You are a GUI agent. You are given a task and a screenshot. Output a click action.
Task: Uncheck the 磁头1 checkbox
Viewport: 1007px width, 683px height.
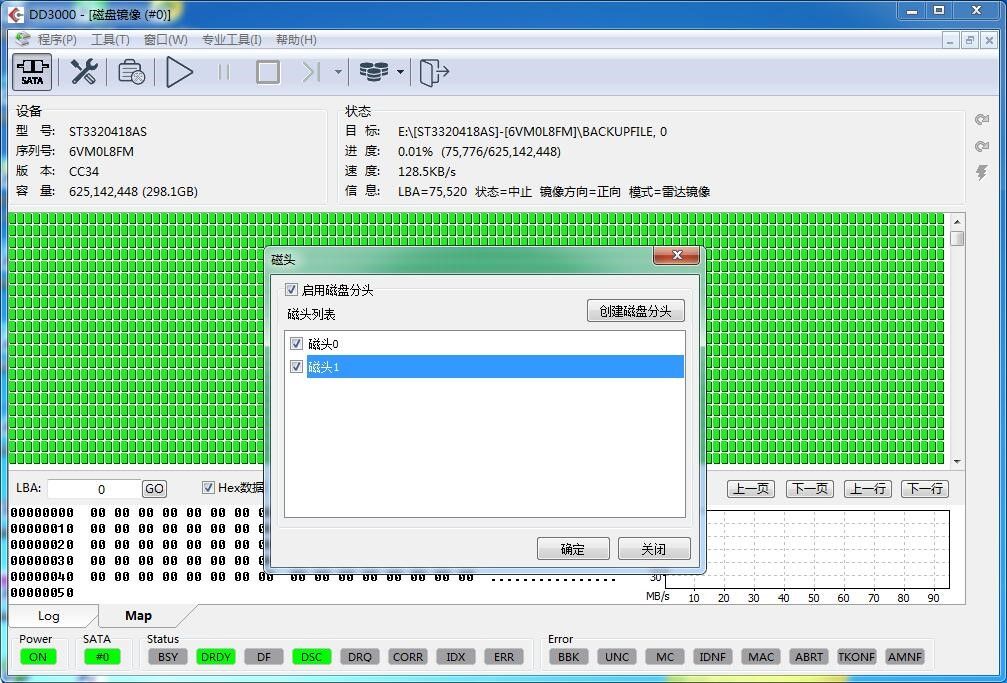296,367
